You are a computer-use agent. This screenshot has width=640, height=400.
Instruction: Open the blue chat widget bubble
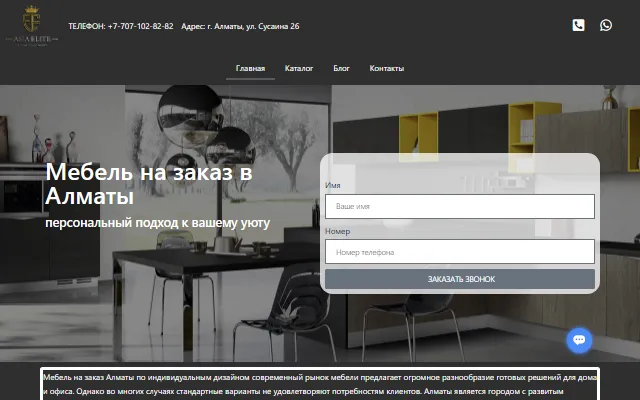[x=579, y=340]
